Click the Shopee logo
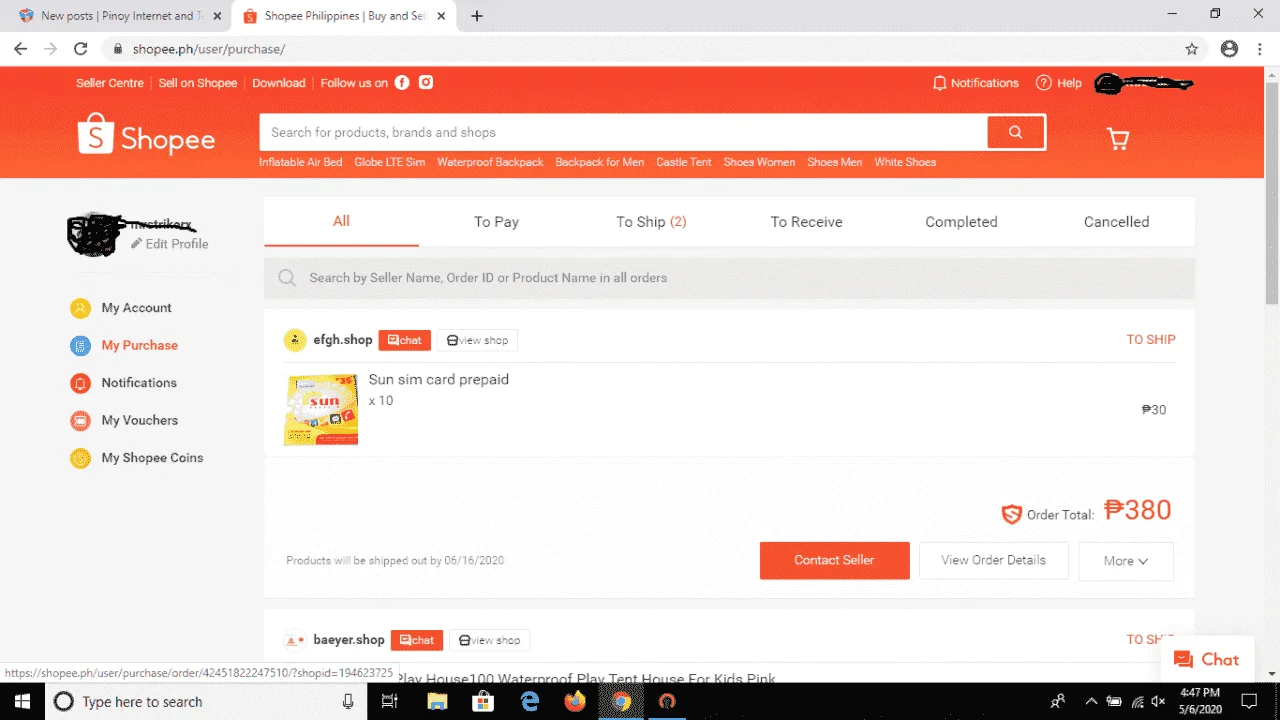The height and width of the screenshot is (720, 1280). pos(147,135)
